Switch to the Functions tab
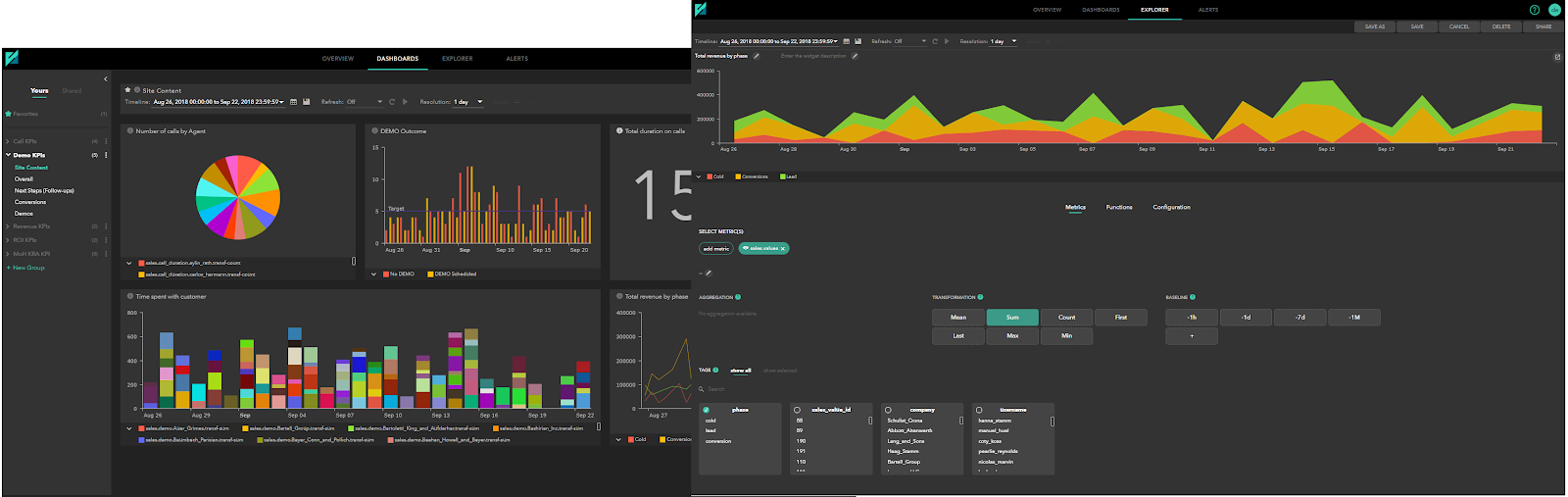The image size is (1568, 497). tap(1119, 207)
